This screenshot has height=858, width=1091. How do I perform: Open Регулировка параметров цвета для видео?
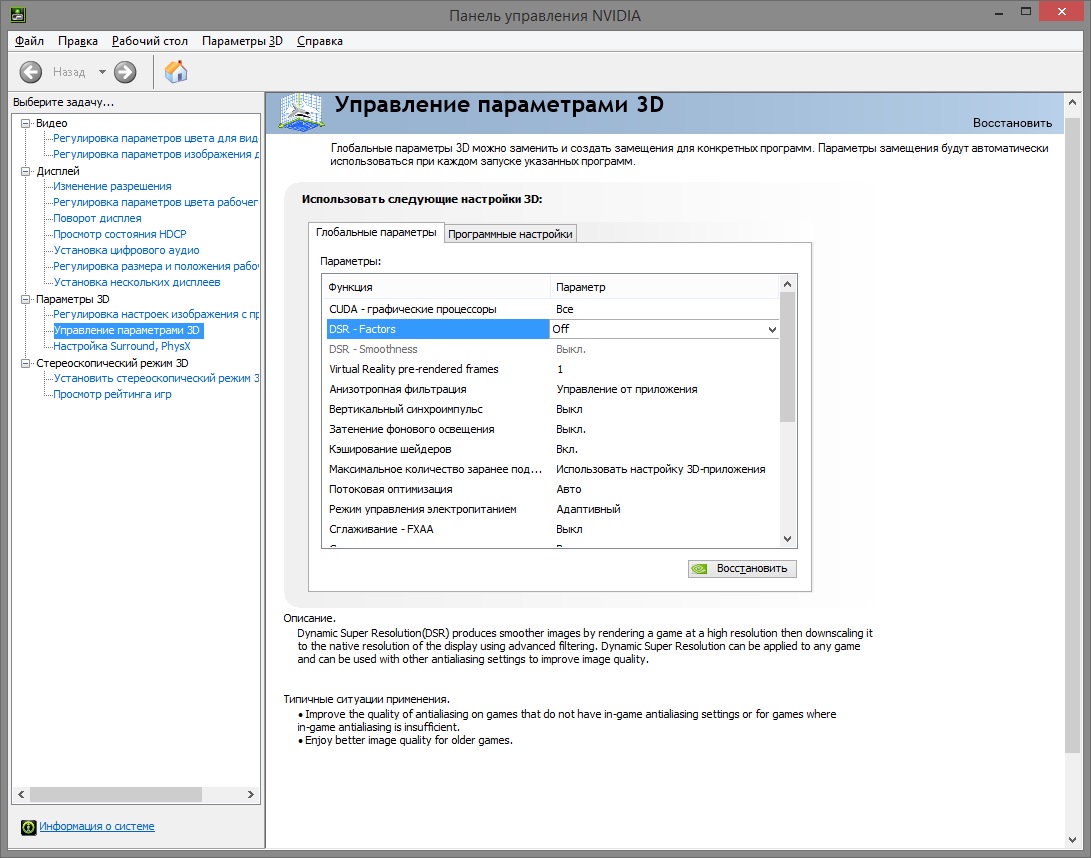coord(155,138)
